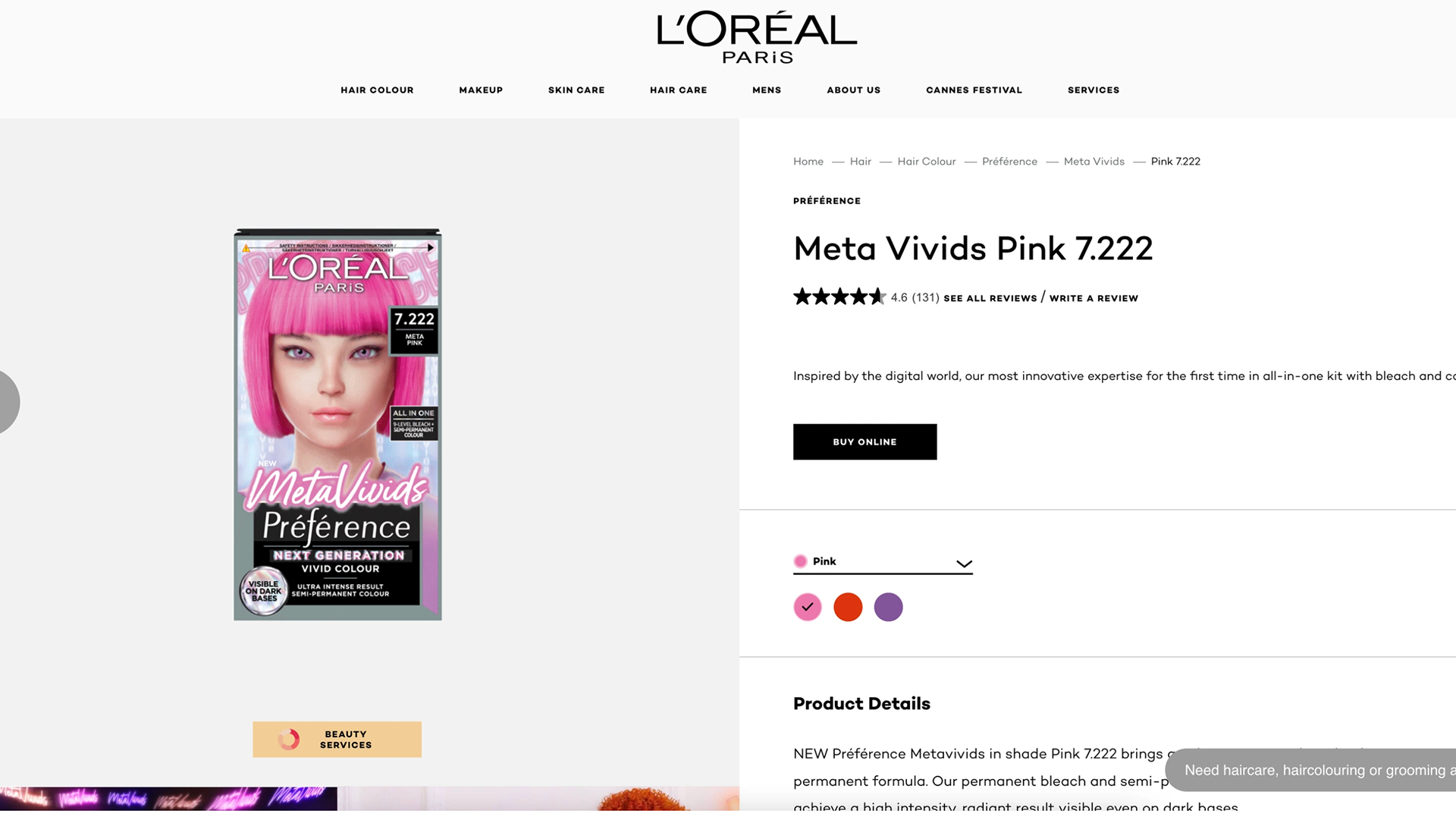Click the star rating icons
The image size is (1456, 820).
click(839, 297)
